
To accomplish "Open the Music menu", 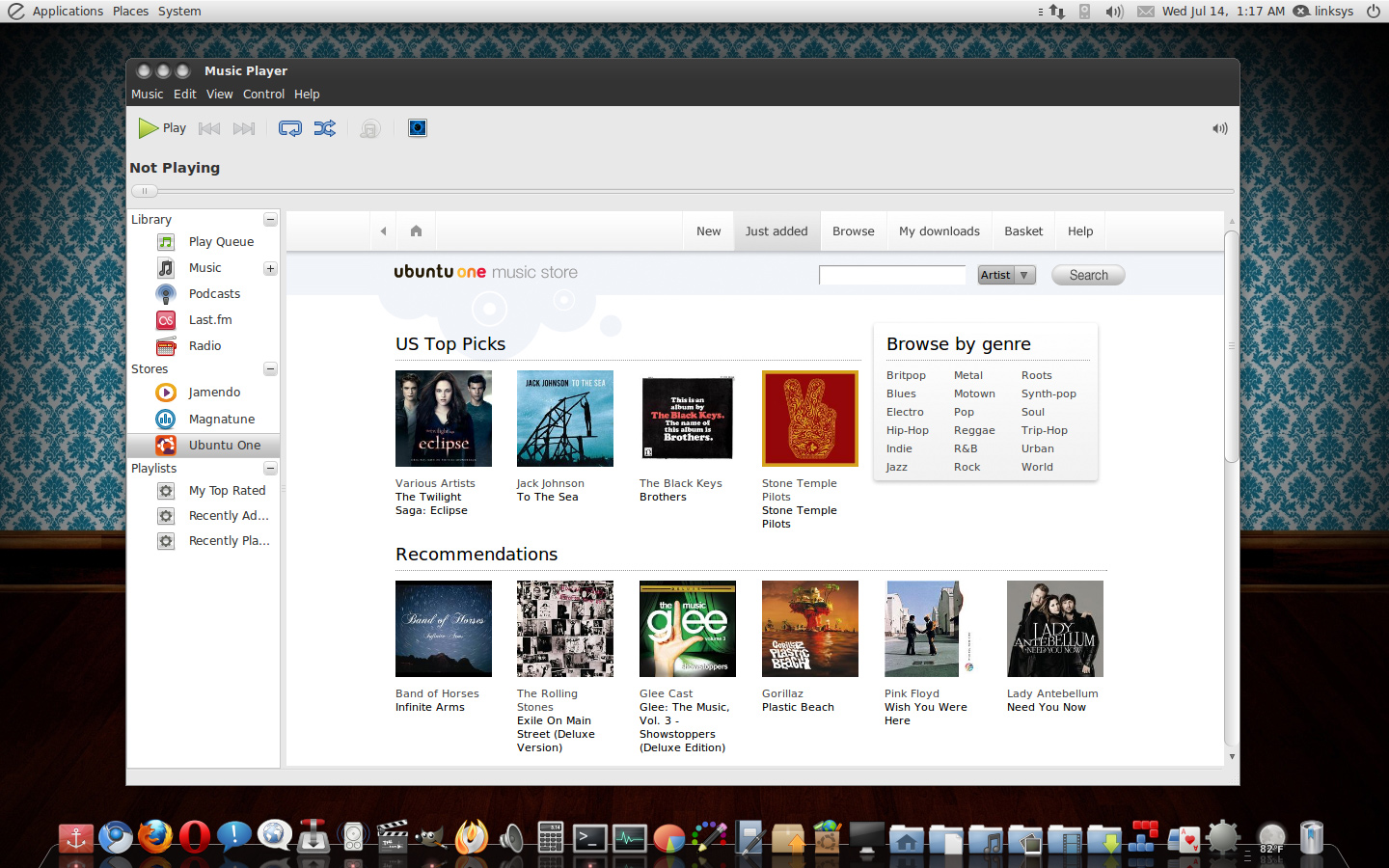I will [x=148, y=95].
